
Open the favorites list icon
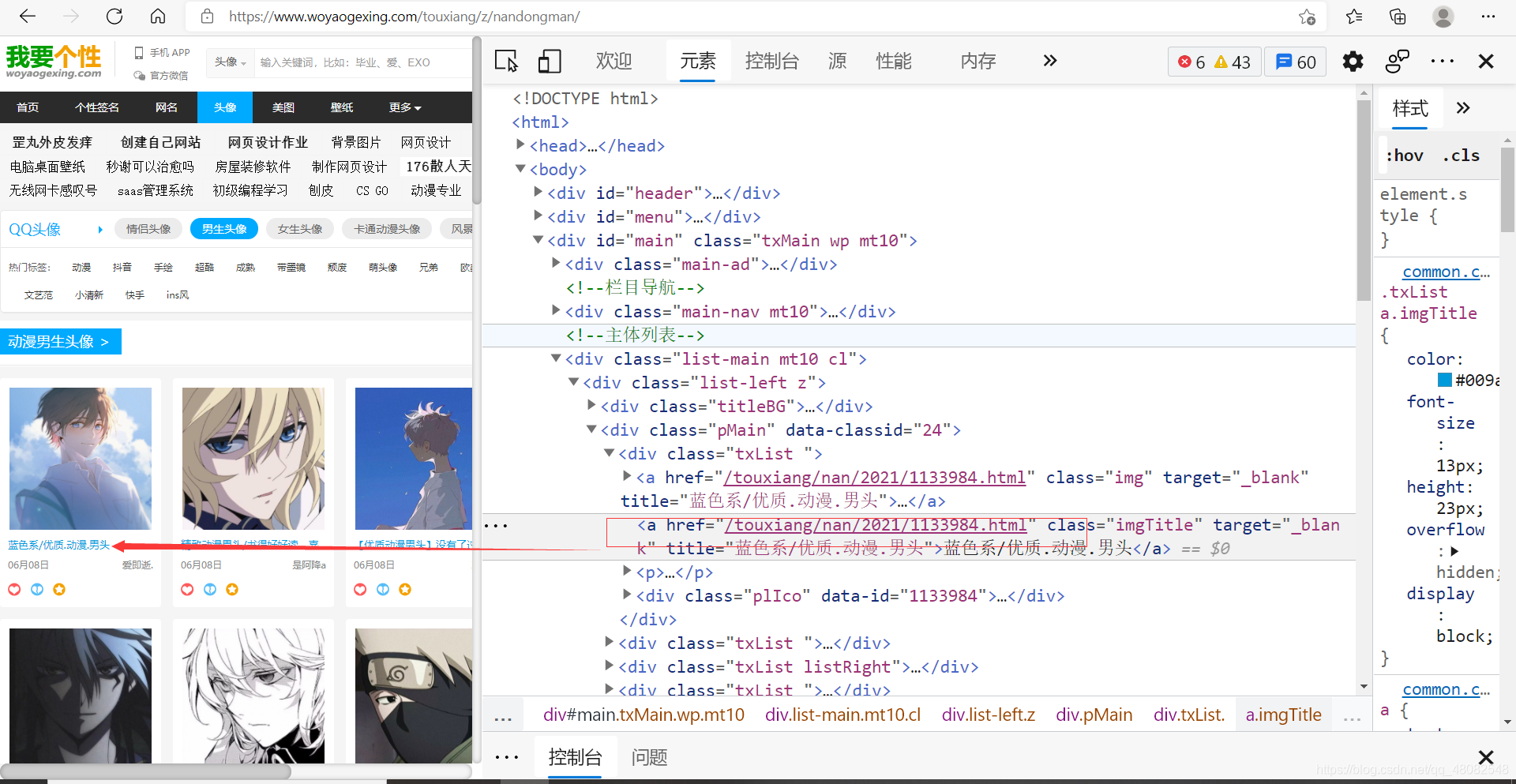pyautogui.click(x=1354, y=16)
